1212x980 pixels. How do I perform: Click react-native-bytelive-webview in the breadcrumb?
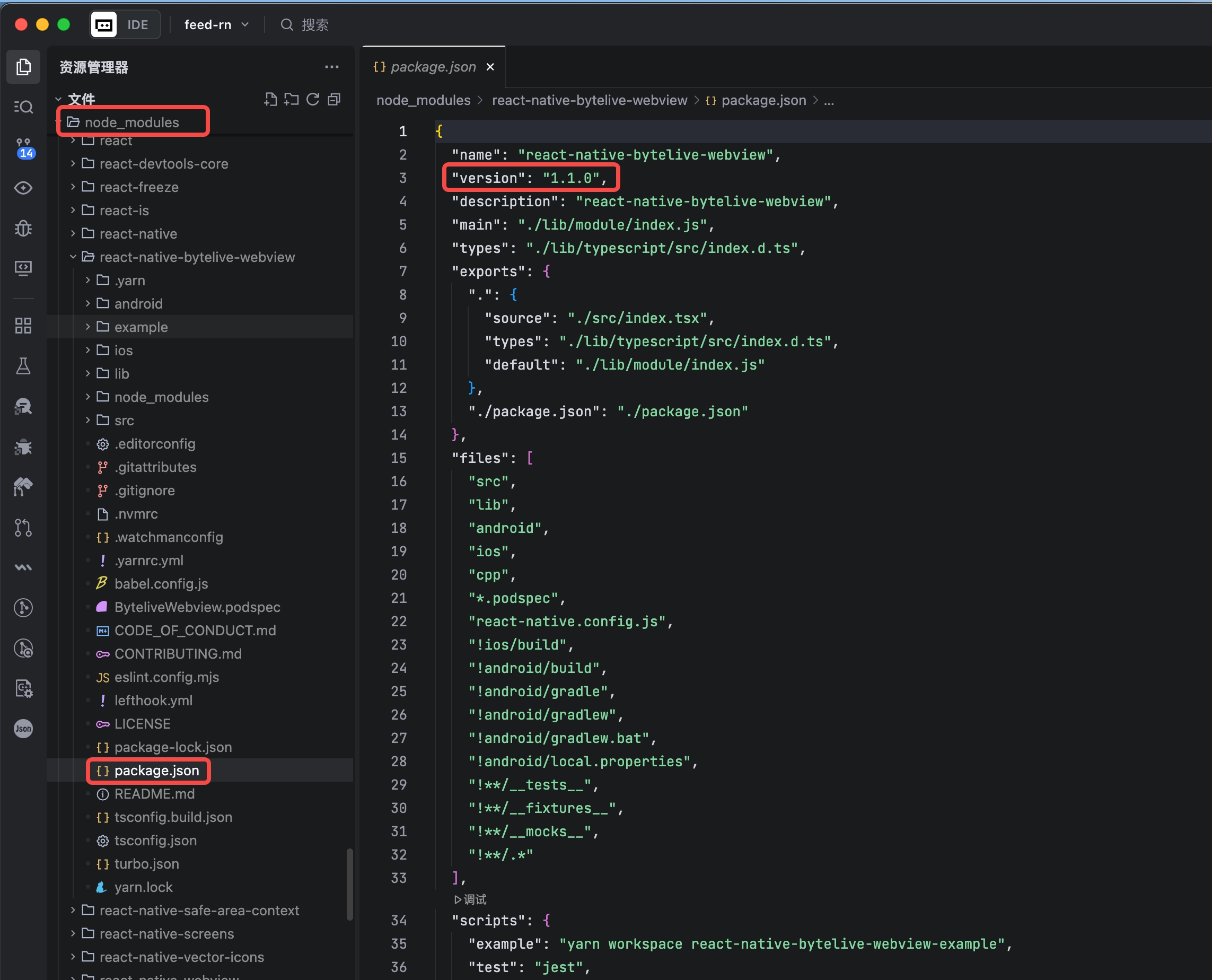[x=589, y=100]
